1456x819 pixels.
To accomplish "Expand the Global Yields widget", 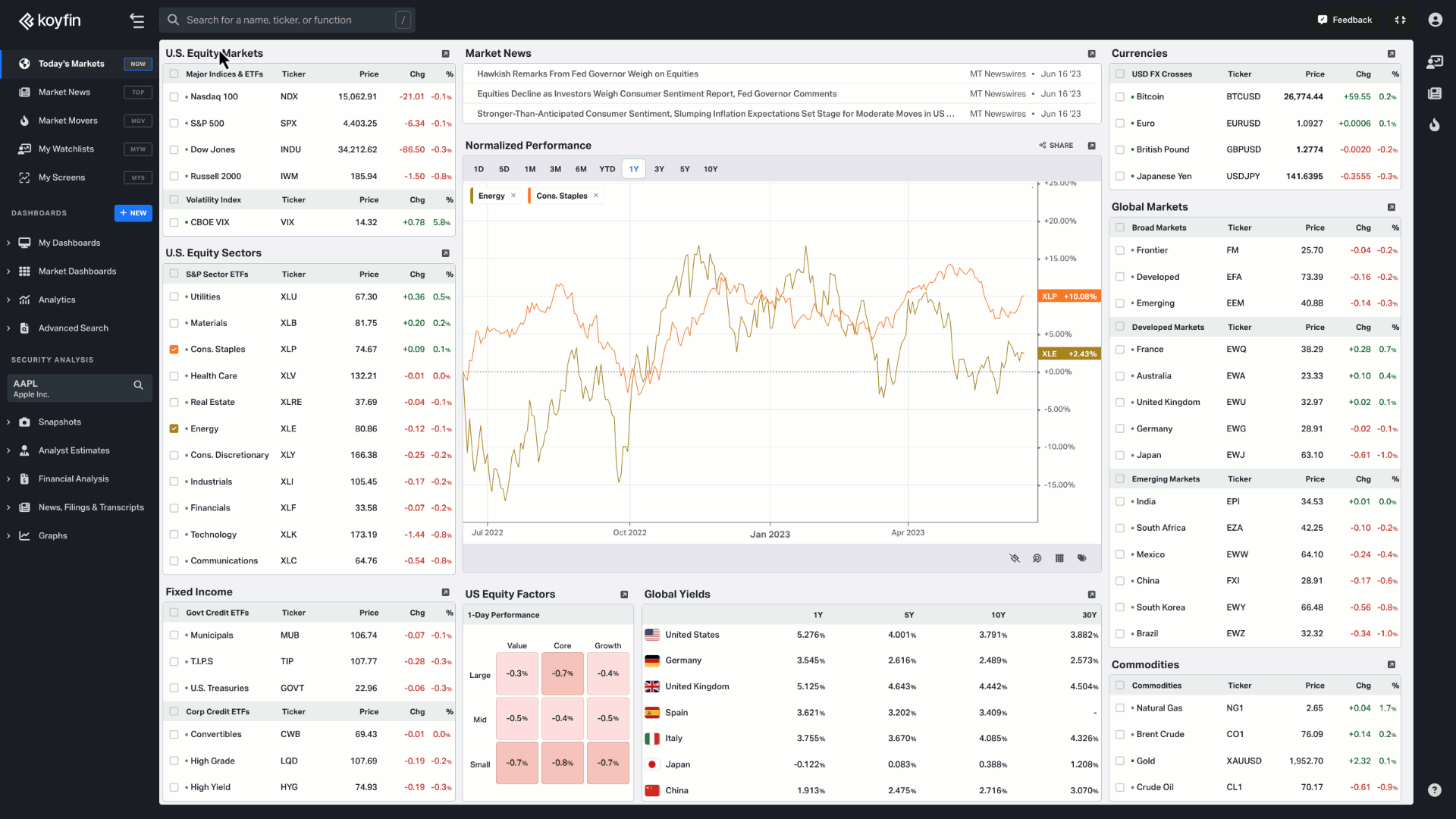I will point(1092,595).
